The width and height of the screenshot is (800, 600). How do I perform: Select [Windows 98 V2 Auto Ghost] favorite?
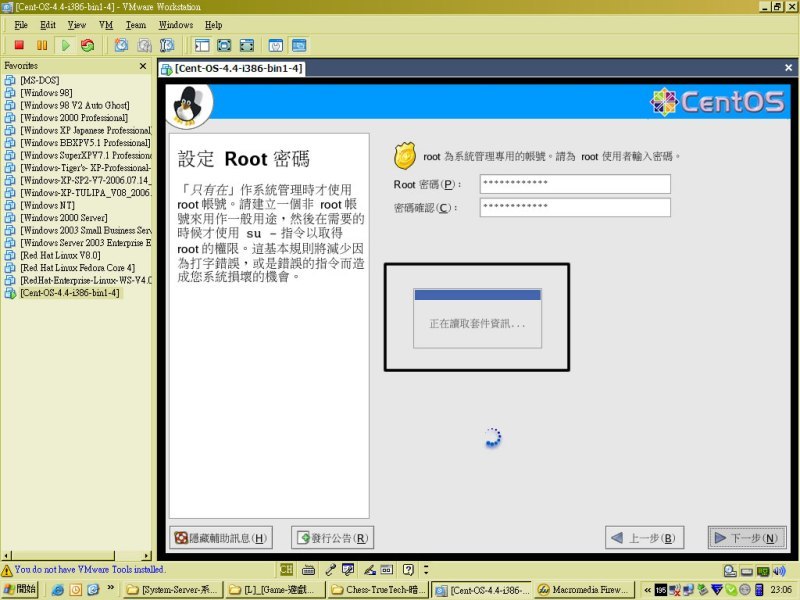point(75,106)
